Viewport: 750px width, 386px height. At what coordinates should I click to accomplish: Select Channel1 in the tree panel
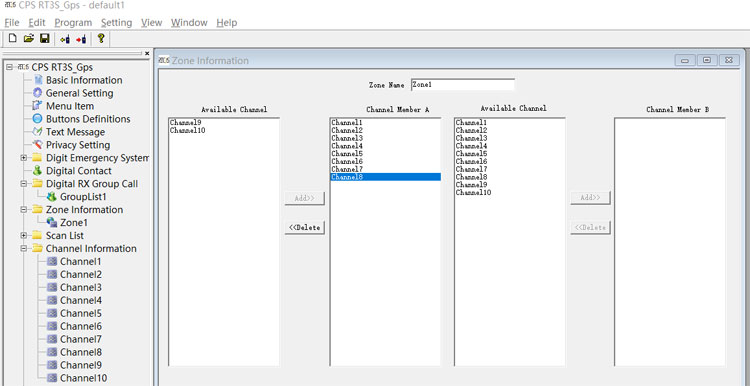80,262
